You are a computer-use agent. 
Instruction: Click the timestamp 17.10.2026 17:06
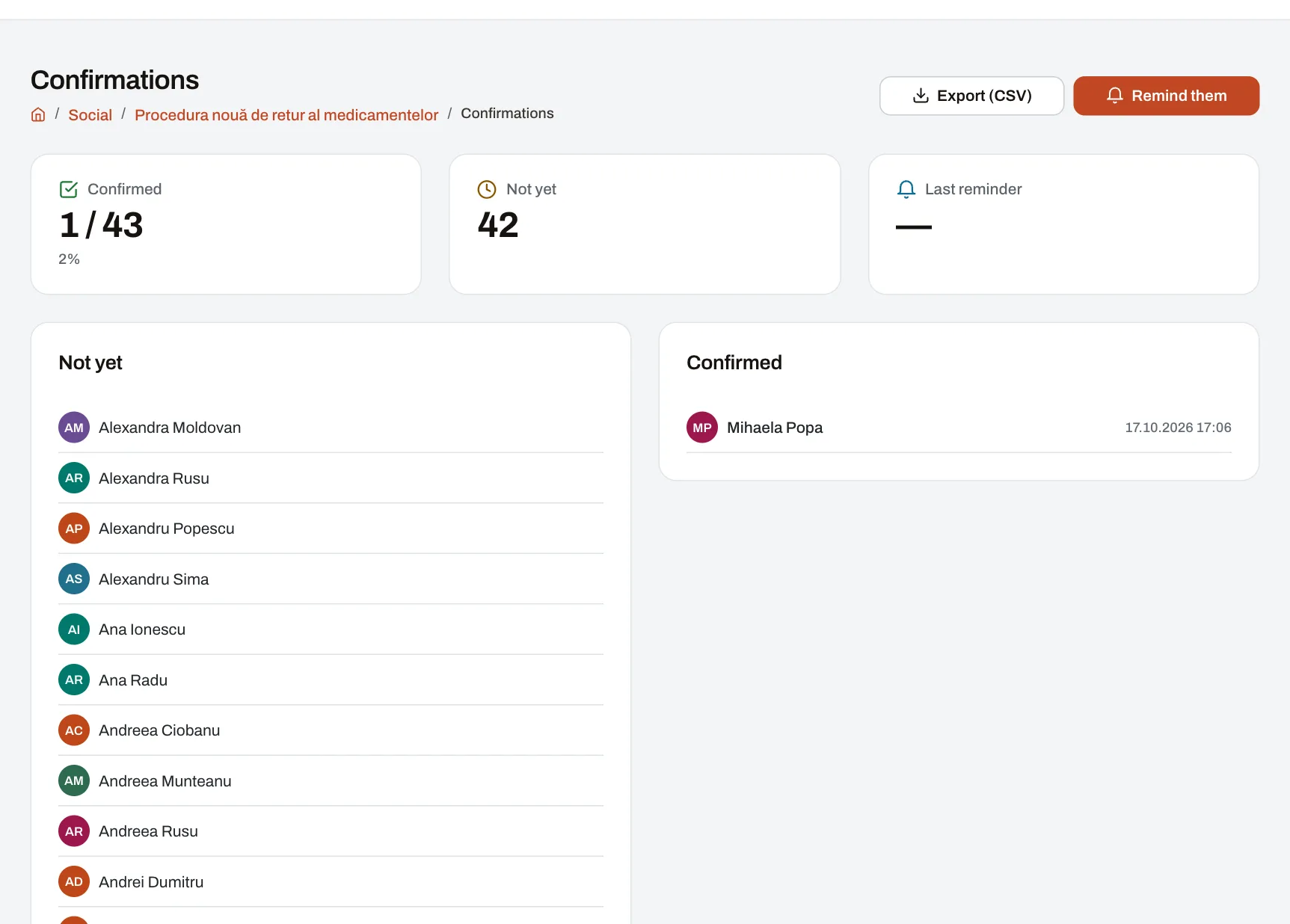tap(1178, 428)
